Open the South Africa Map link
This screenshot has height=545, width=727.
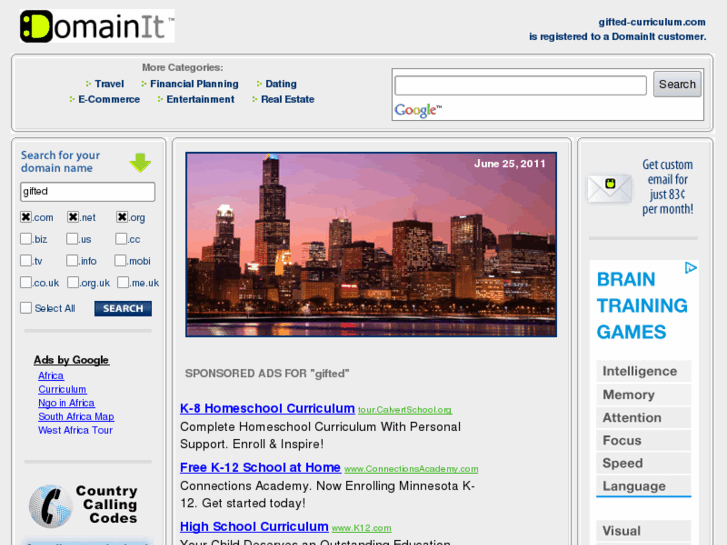point(76,417)
